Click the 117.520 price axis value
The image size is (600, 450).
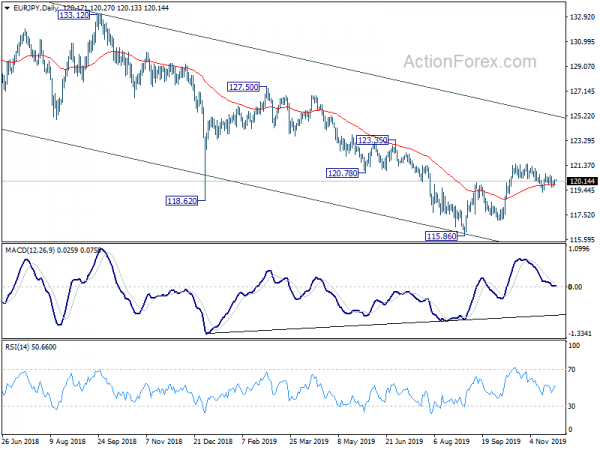[x=582, y=215]
